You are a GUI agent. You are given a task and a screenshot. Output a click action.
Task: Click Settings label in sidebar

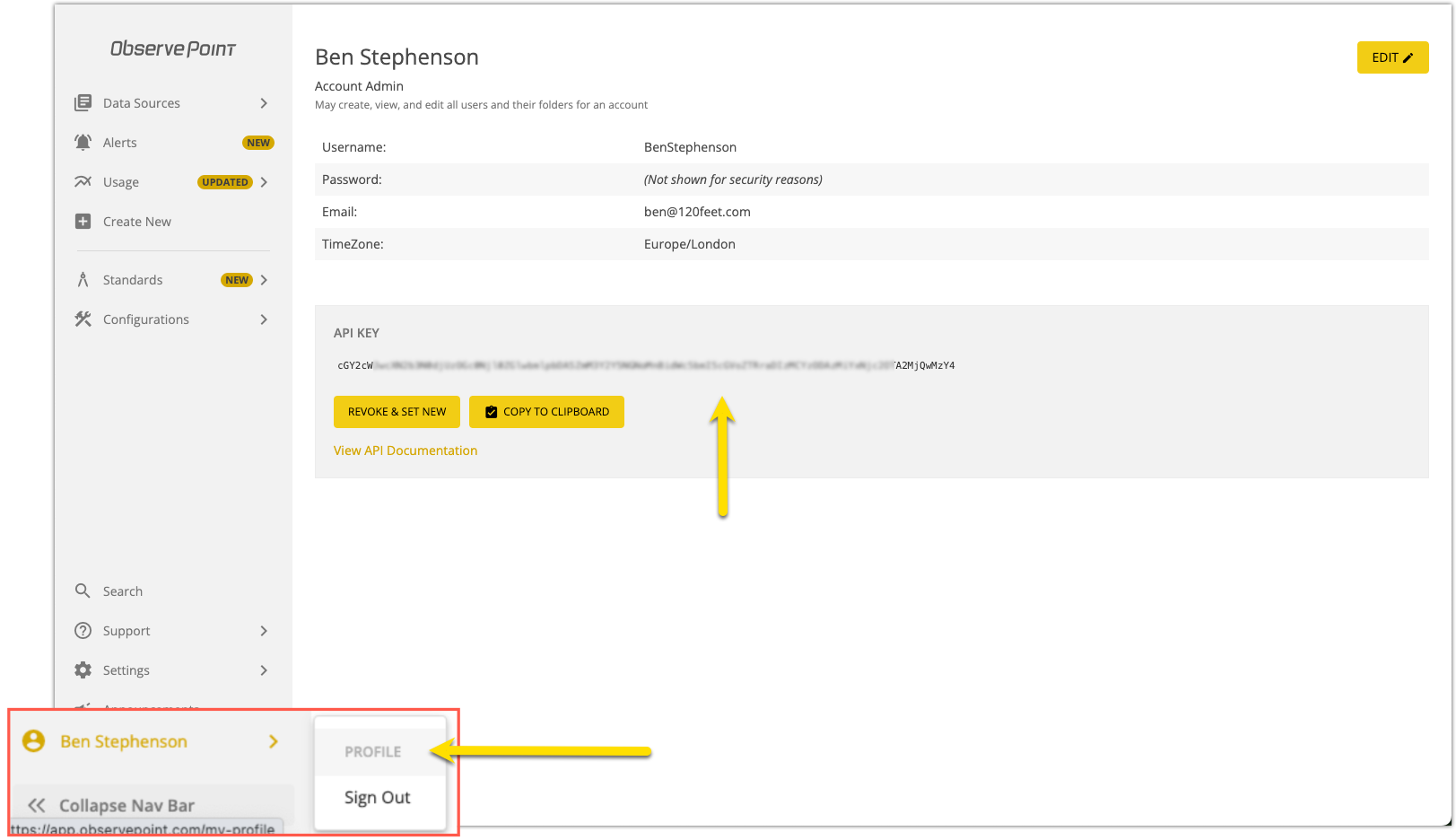126,670
